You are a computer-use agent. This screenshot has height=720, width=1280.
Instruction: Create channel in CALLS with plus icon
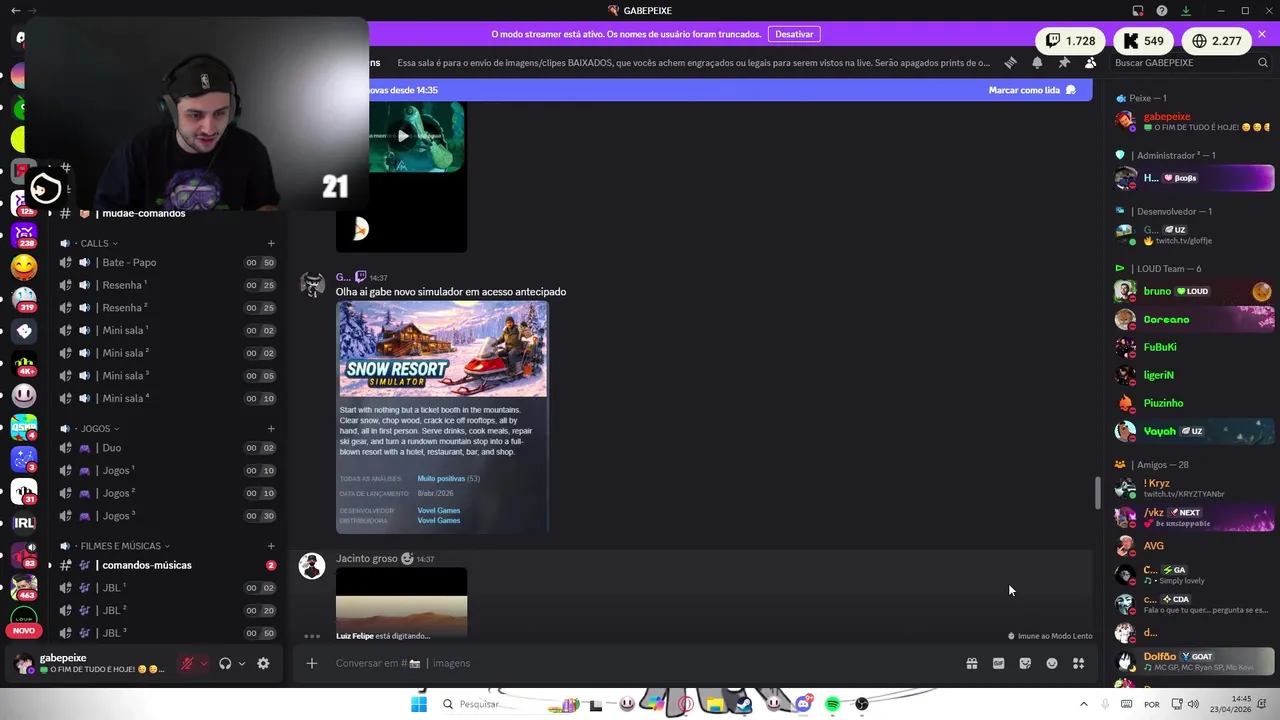(271, 243)
